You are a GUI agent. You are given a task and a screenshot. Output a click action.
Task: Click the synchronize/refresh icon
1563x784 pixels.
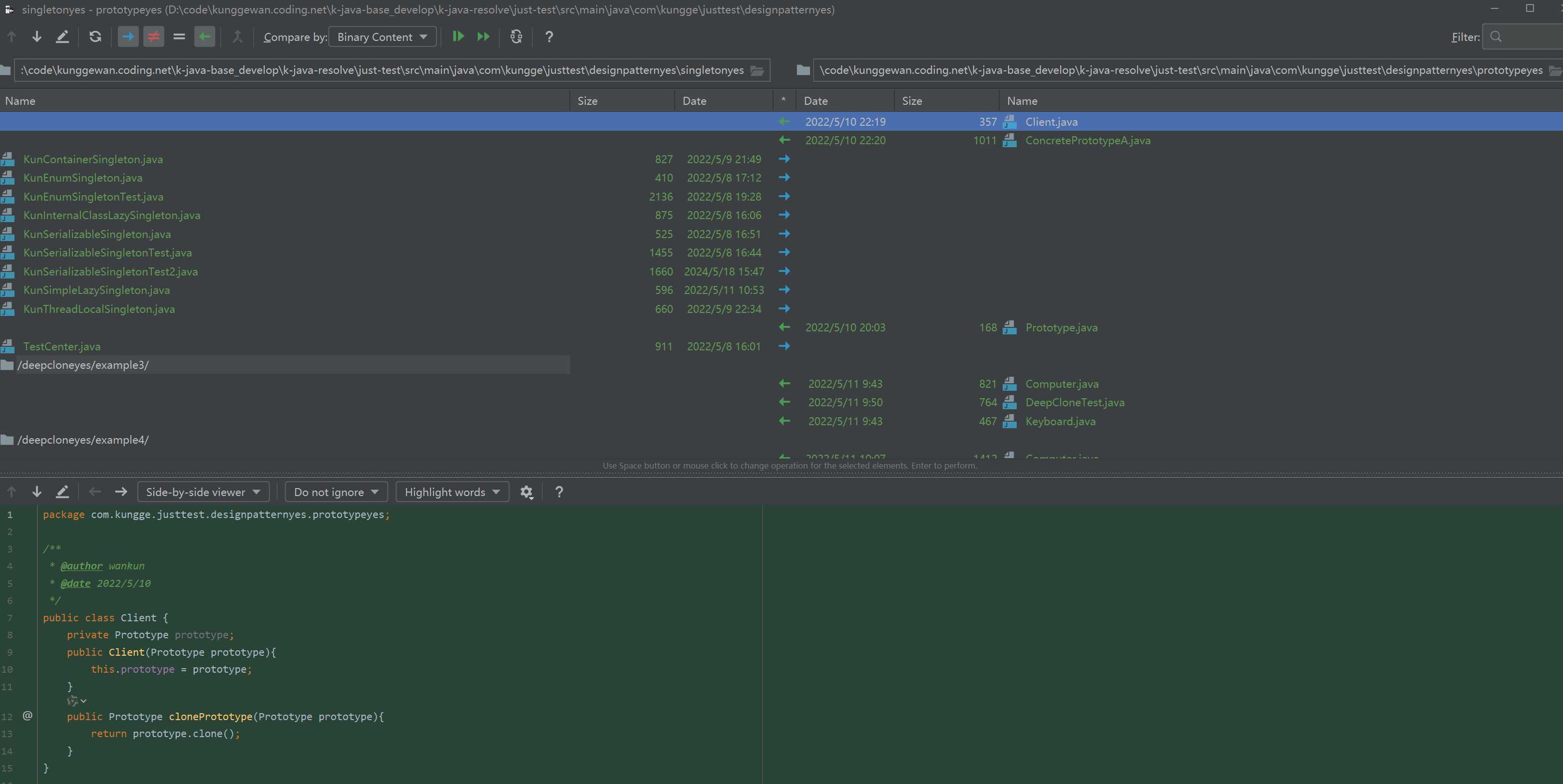click(x=95, y=37)
